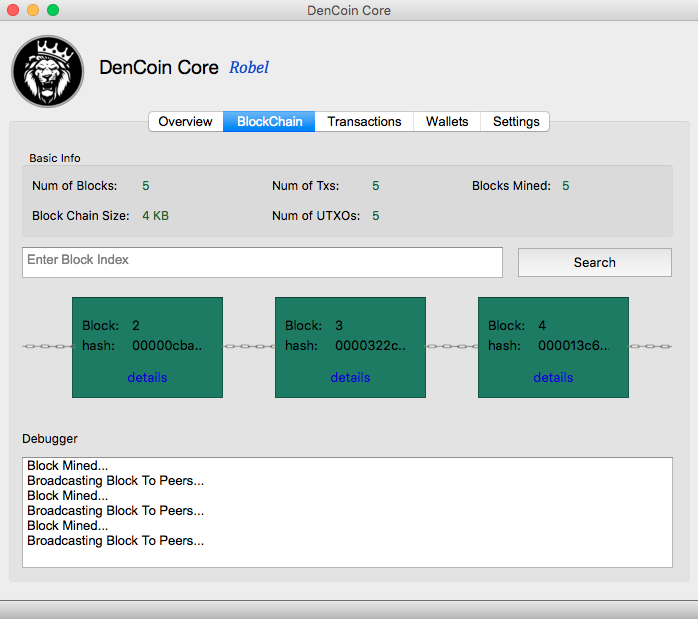Screen dimensions: 698x619
Task: Click the Robel username label
Action: 249,68
